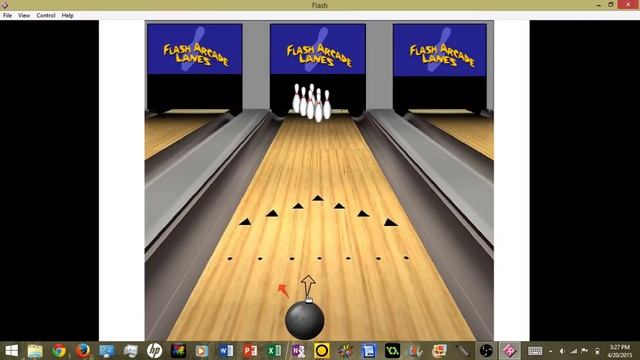The width and height of the screenshot is (640, 360).
Task: Open the HP app on the taskbar
Action: point(154,351)
